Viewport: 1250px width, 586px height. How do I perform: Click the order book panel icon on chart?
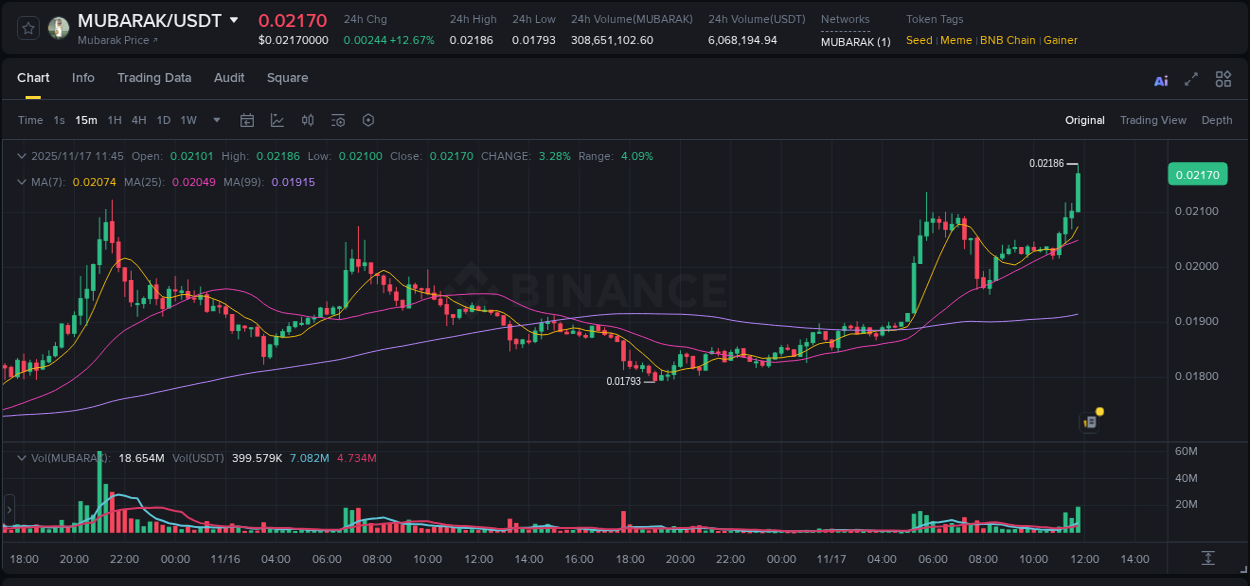tap(1090, 421)
